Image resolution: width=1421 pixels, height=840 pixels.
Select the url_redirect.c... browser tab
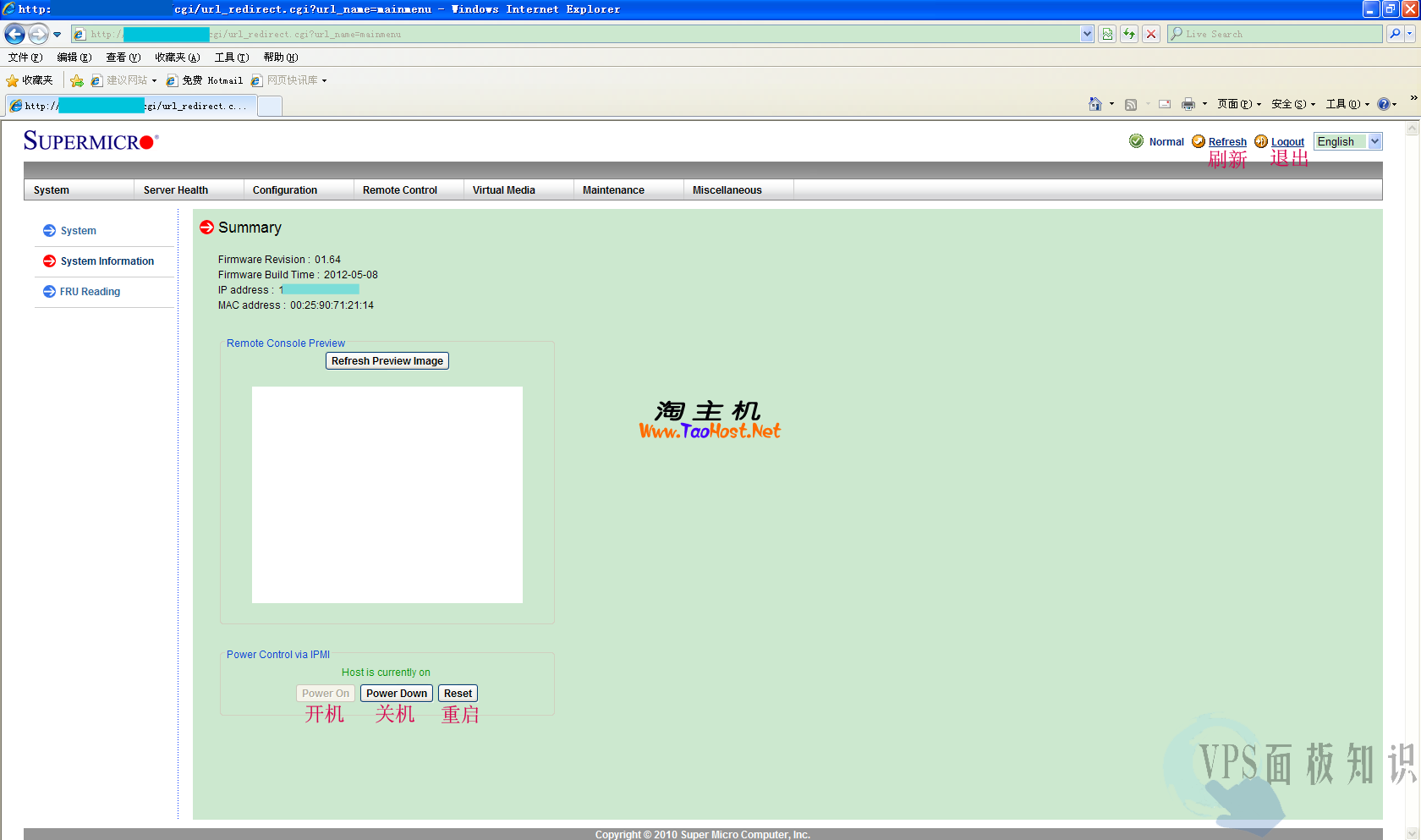click(131, 106)
